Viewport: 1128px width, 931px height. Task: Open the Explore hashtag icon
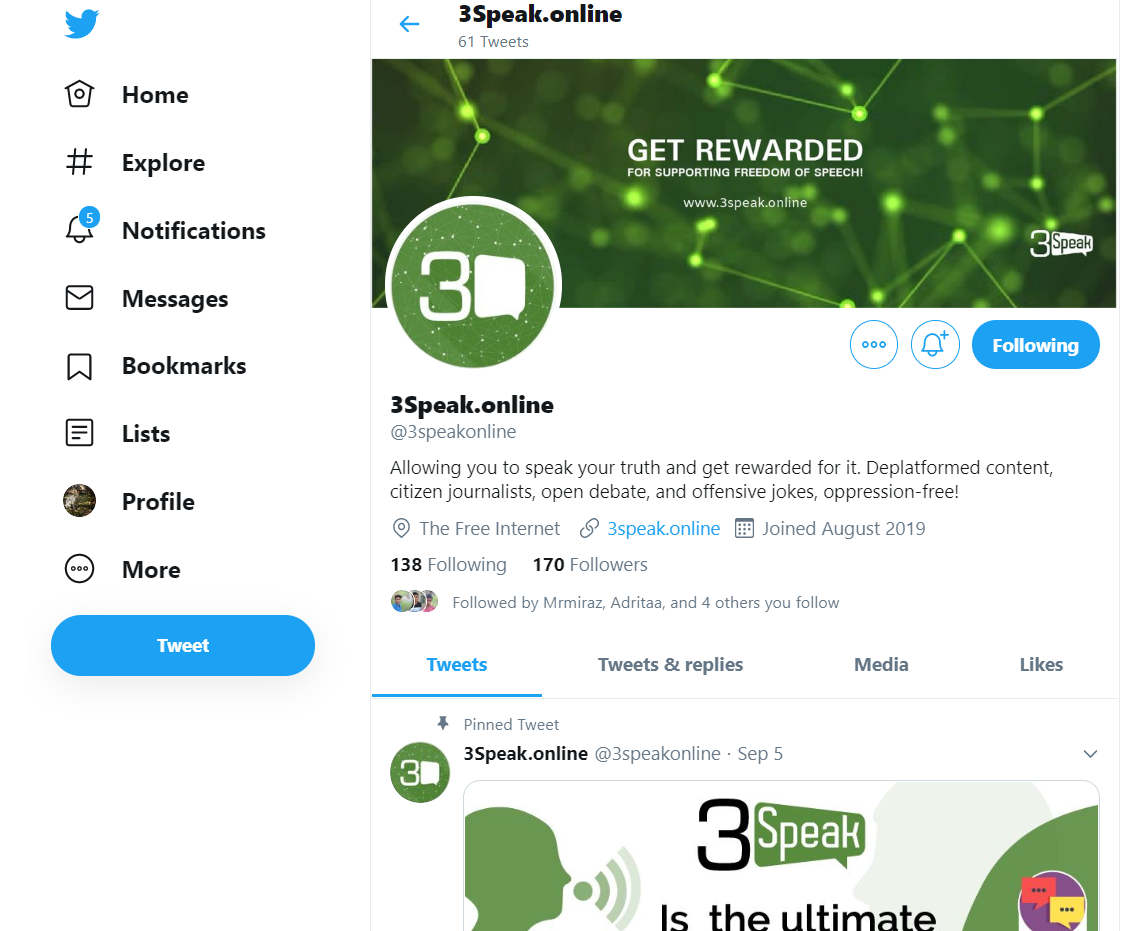[79, 162]
